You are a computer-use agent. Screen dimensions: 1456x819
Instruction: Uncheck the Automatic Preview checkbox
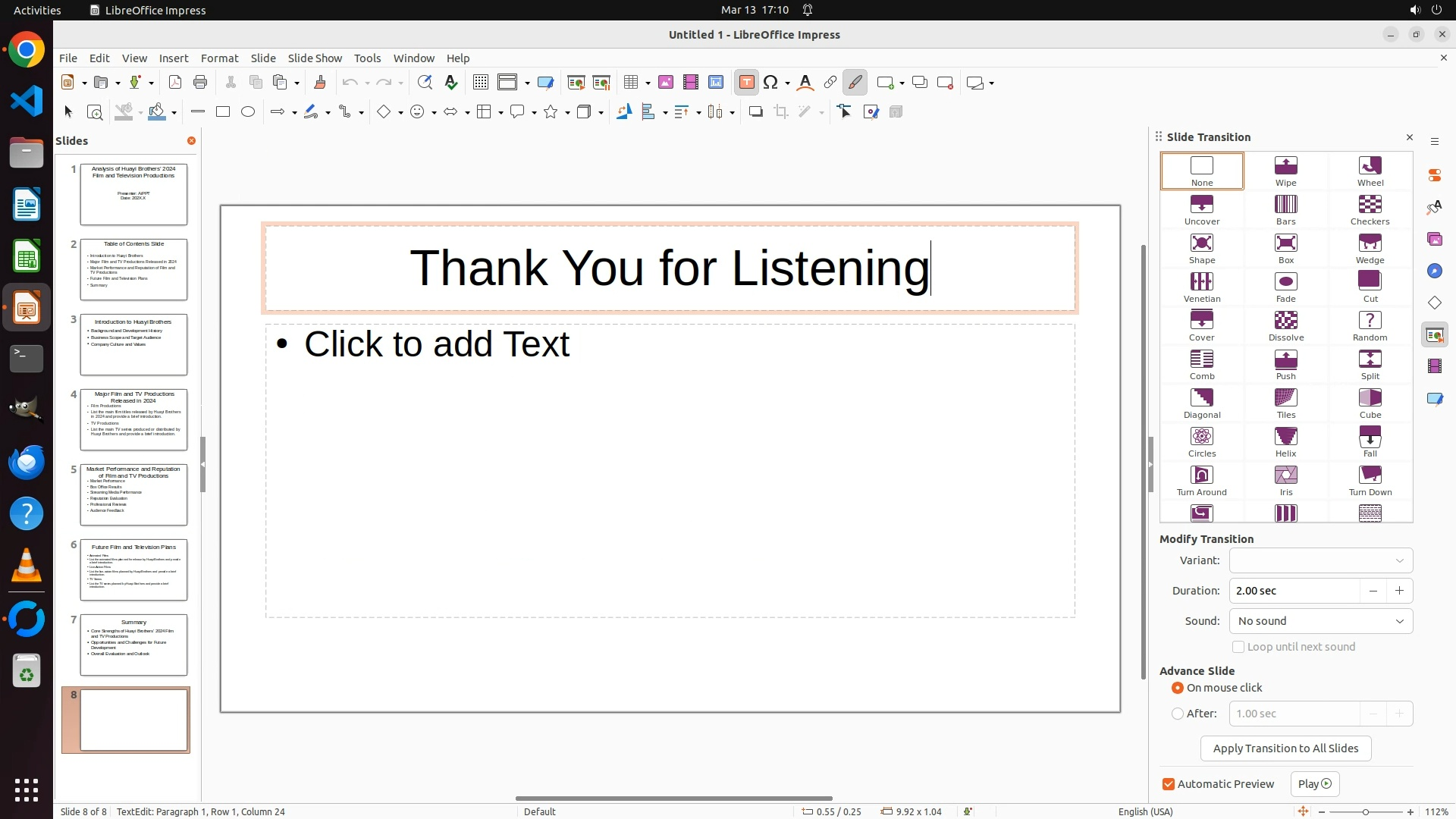point(1169,784)
